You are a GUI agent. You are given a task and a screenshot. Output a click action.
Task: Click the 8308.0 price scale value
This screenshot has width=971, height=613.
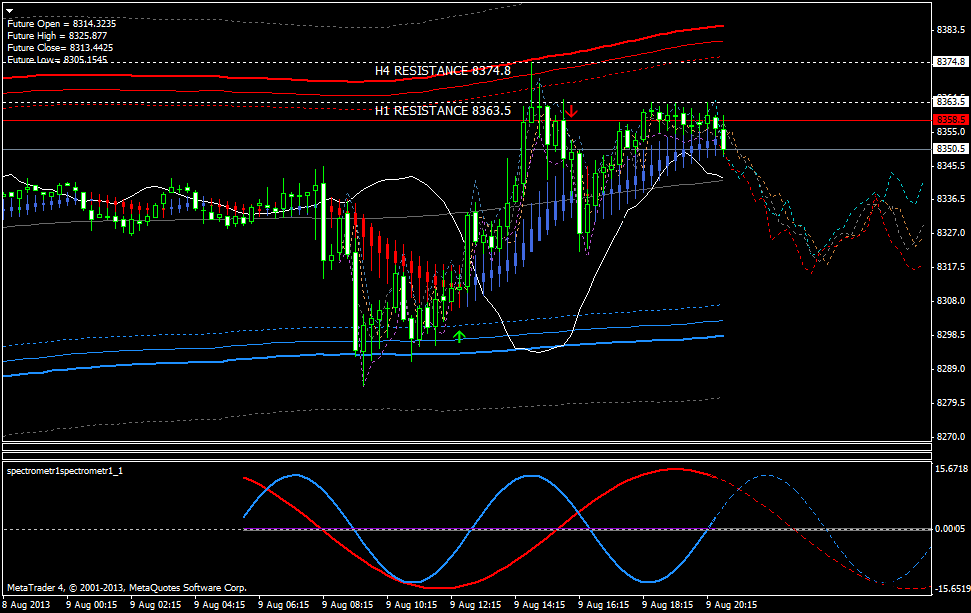[x=951, y=301]
